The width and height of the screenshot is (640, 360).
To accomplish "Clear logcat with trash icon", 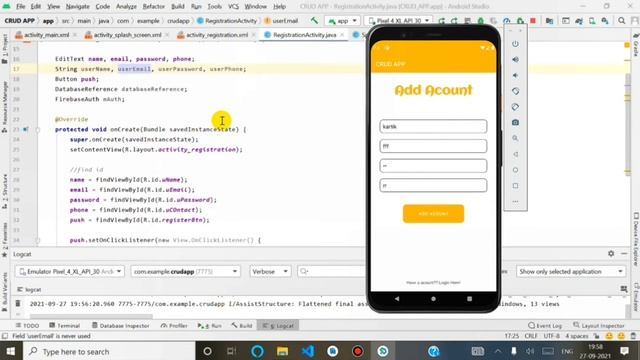I will click(x=18, y=303).
